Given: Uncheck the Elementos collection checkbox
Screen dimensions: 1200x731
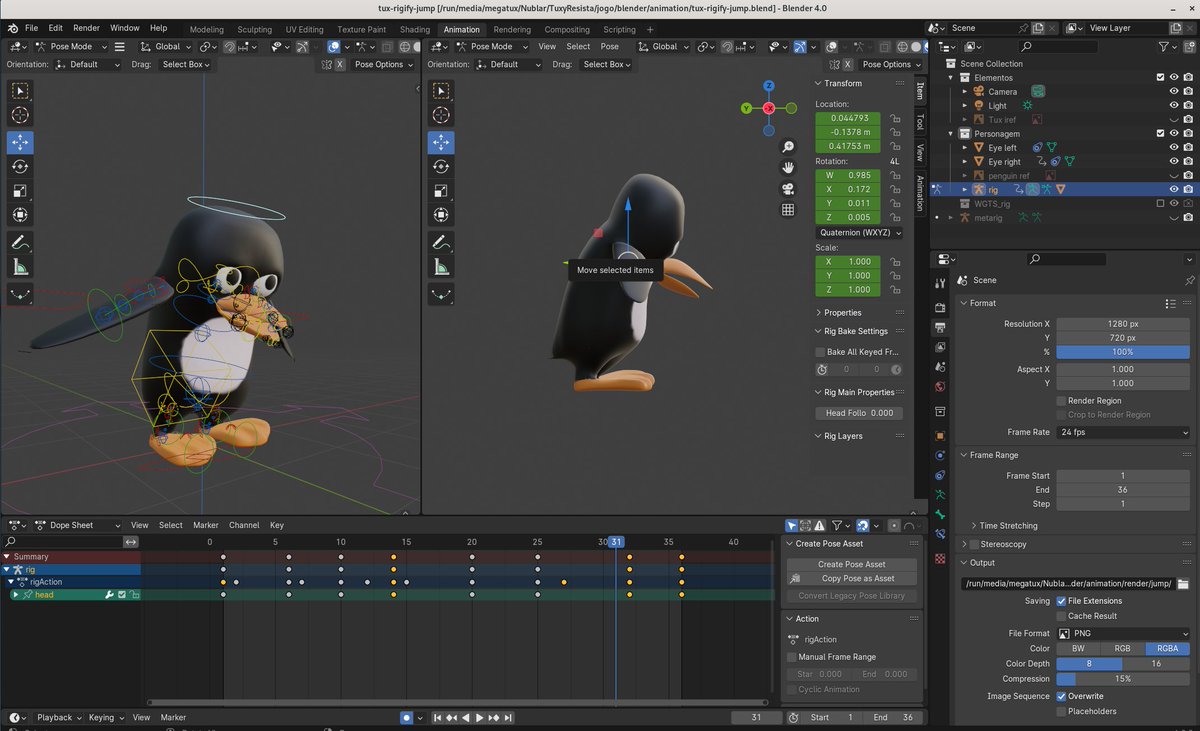Looking at the screenshot, I should (1160, 77).
